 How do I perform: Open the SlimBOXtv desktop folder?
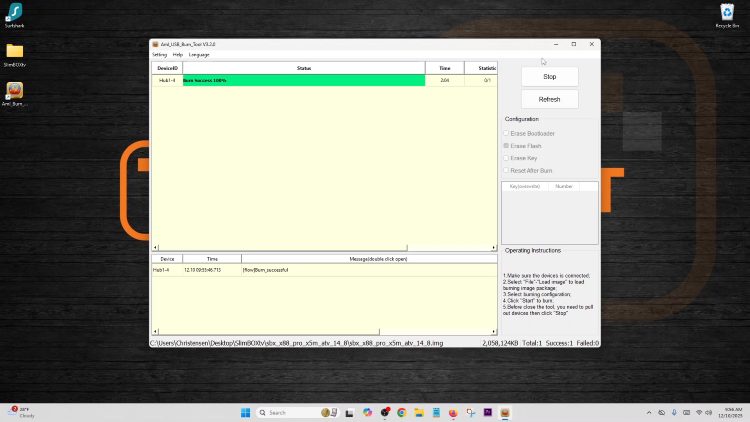point(14,55)
